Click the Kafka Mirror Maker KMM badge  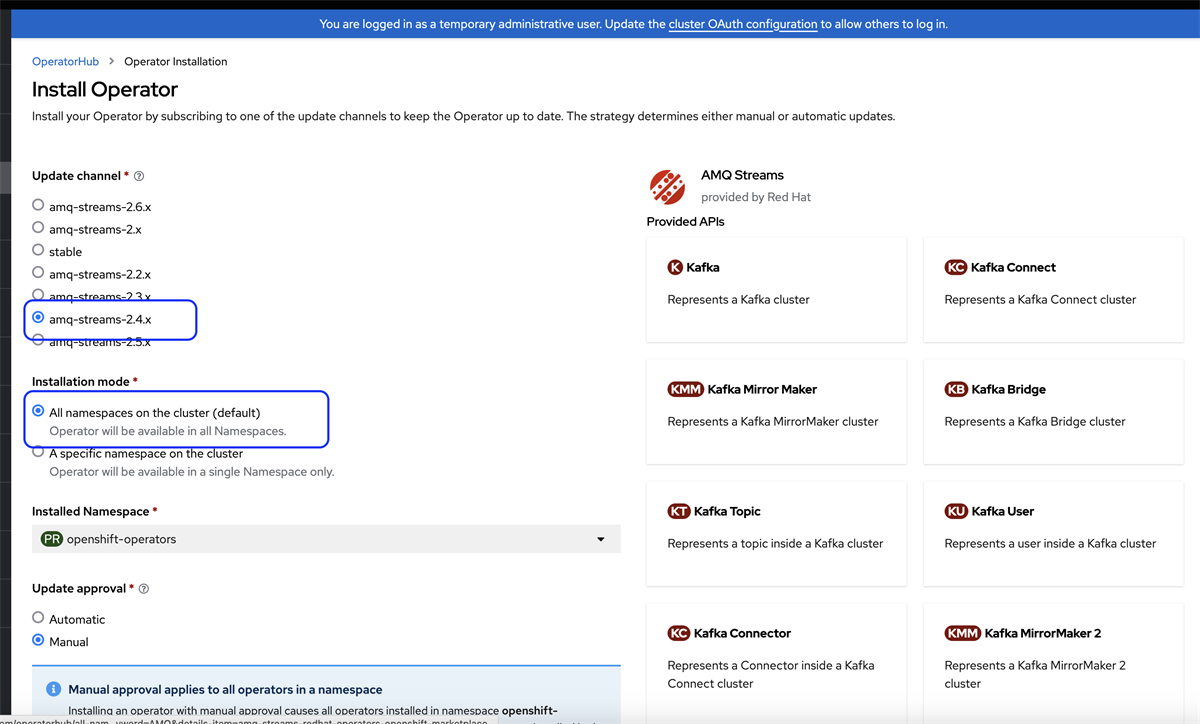[x=686, y=389]
